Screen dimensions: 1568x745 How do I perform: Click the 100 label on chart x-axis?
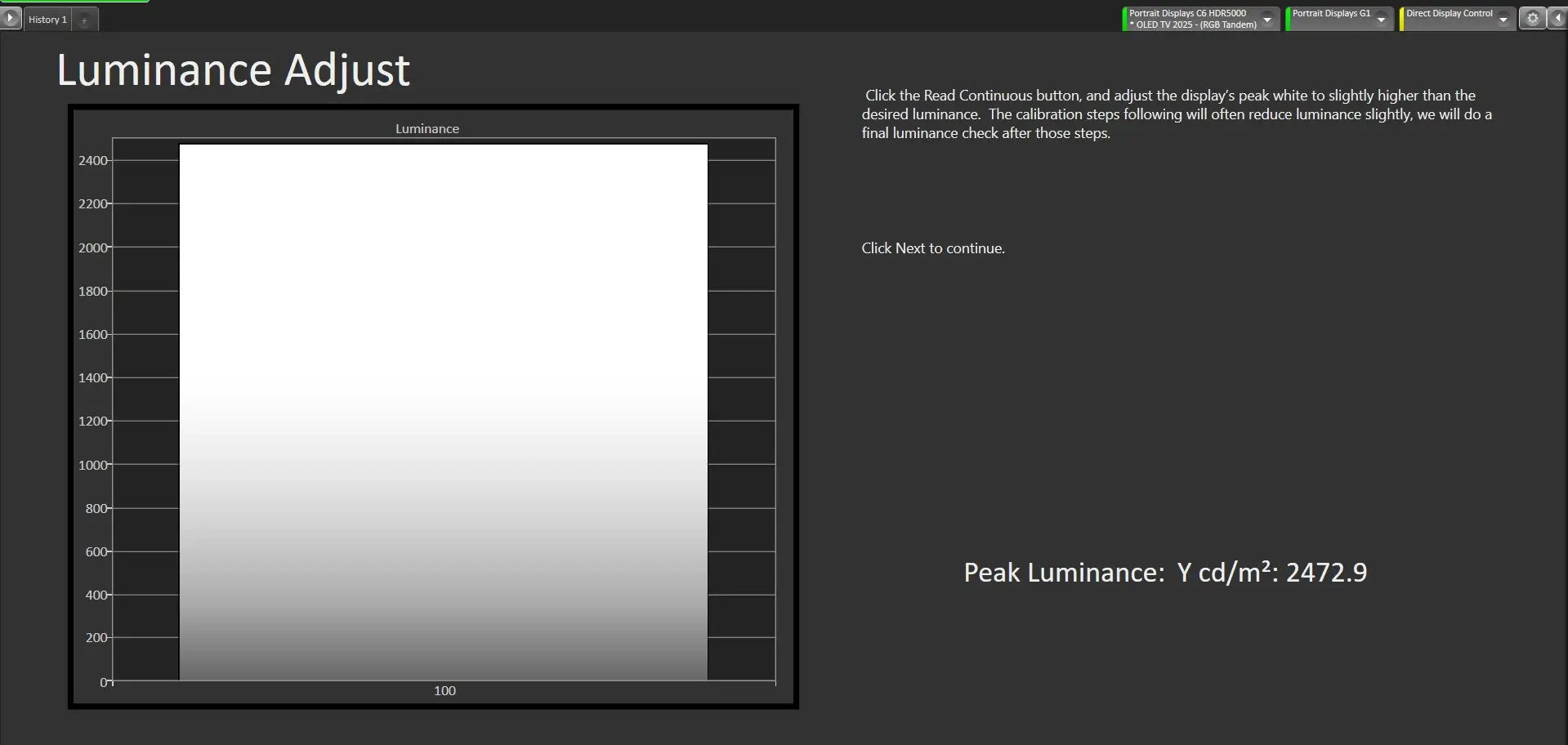tap(444, 691)
